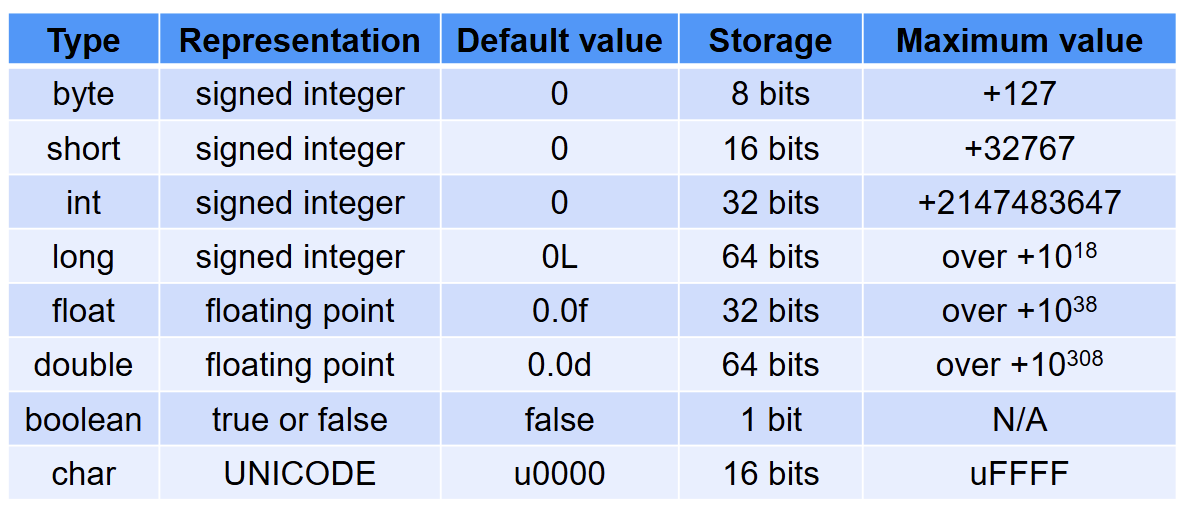The width and height of the screenshot is (1185, 510).
Task: Click the Type column header
Action: coord(83,41)
